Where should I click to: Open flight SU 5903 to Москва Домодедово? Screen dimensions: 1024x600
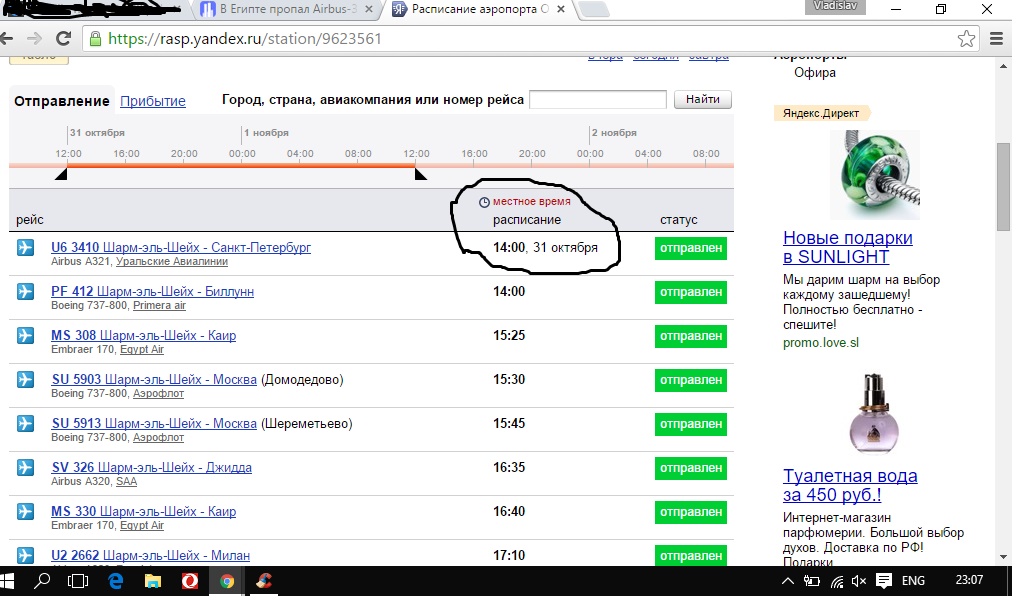pyautogui.click(x=154, y=379)
